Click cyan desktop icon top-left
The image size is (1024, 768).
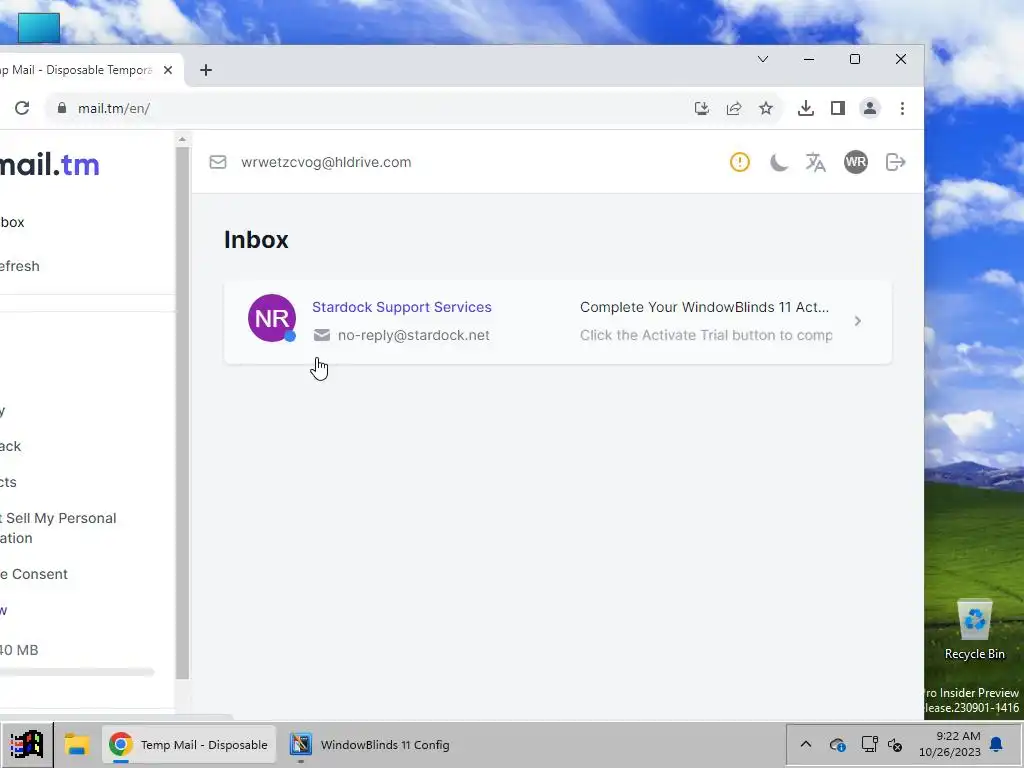pyautogui.click(x=39, y=28)
